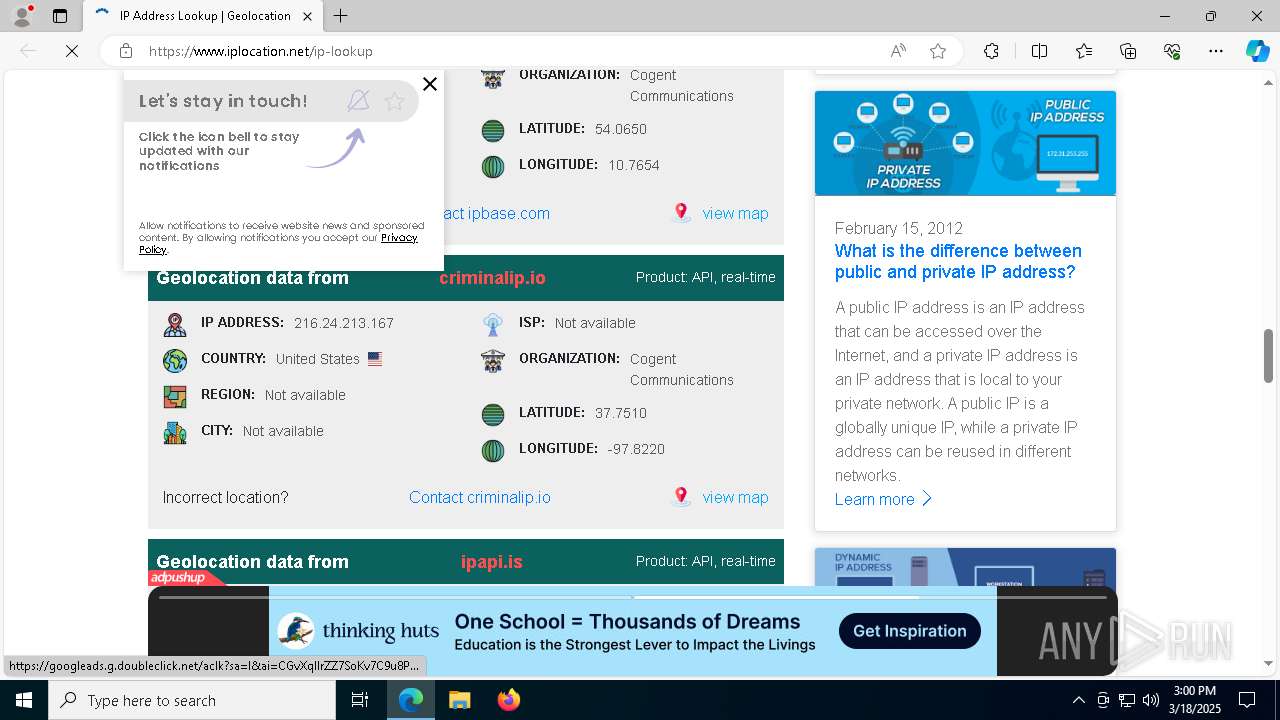Click the longitude -97.8220 value
Screen dimensions: 1280x720
tap(636, 449)
